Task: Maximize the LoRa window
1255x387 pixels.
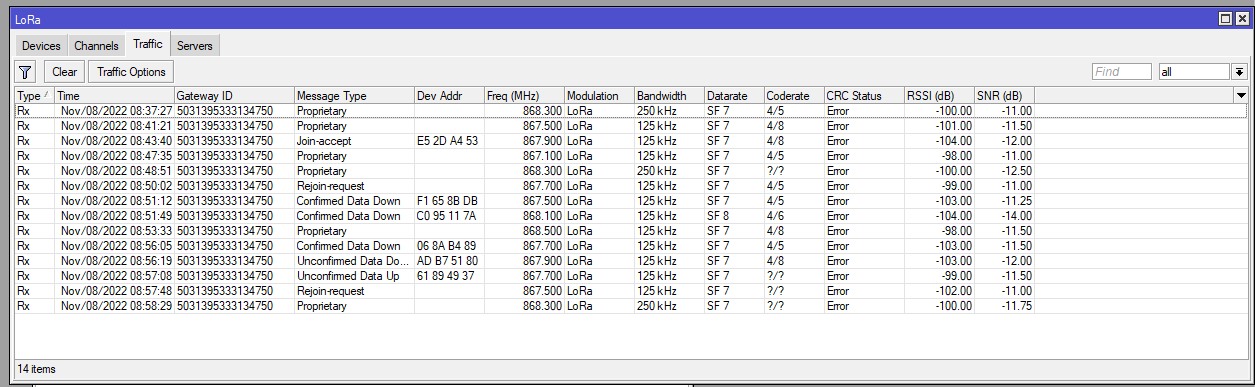Action: click(1226, 19)
